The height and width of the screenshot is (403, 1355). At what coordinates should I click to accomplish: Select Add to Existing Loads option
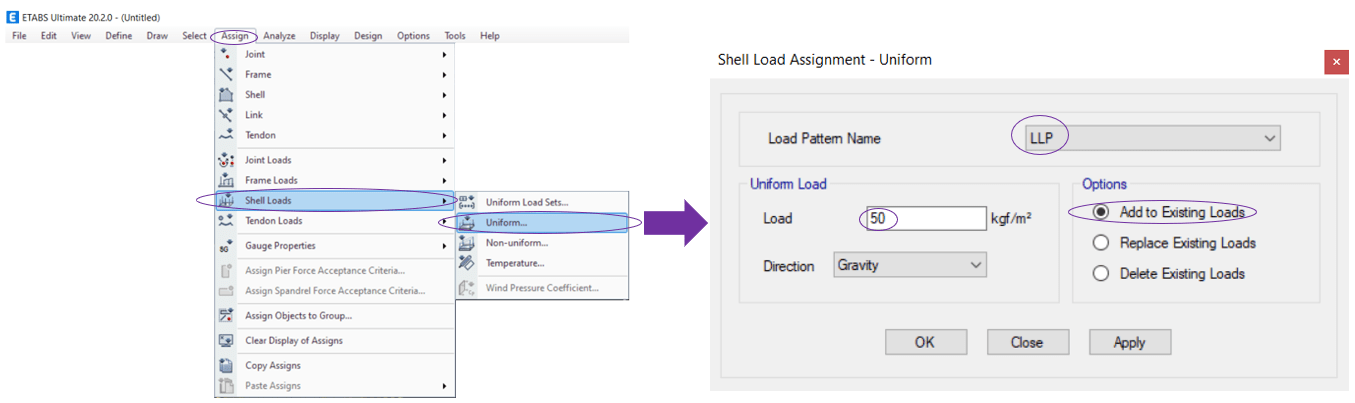point(1101,213)
